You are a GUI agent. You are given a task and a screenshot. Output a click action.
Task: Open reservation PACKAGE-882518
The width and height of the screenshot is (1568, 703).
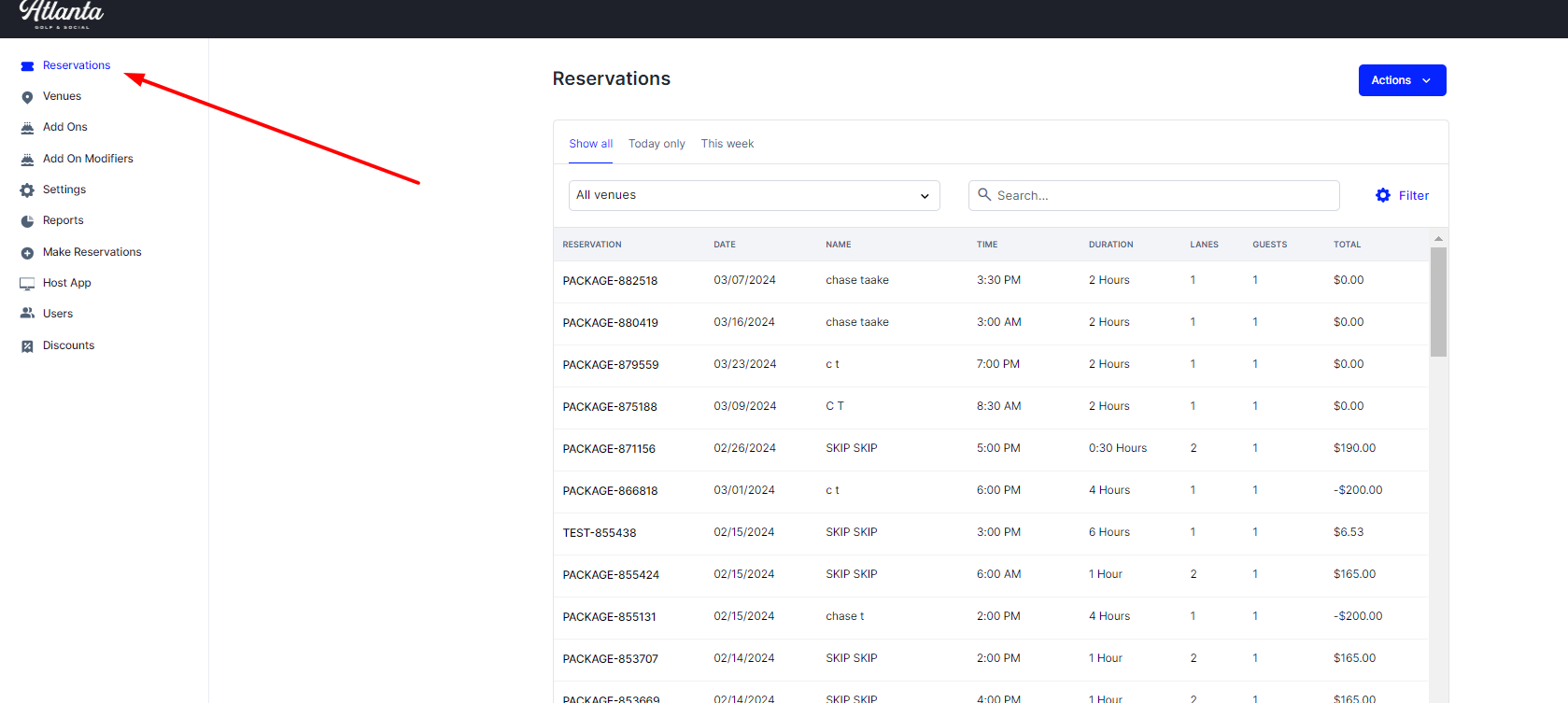click(610, 281)
